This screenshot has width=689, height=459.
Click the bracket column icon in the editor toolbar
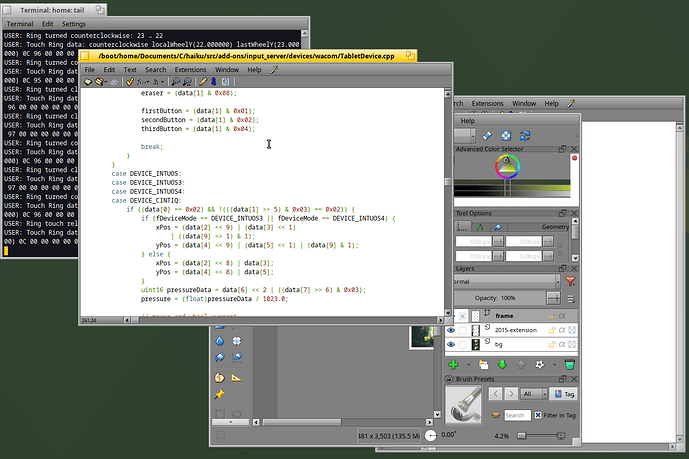click(225, 82)
